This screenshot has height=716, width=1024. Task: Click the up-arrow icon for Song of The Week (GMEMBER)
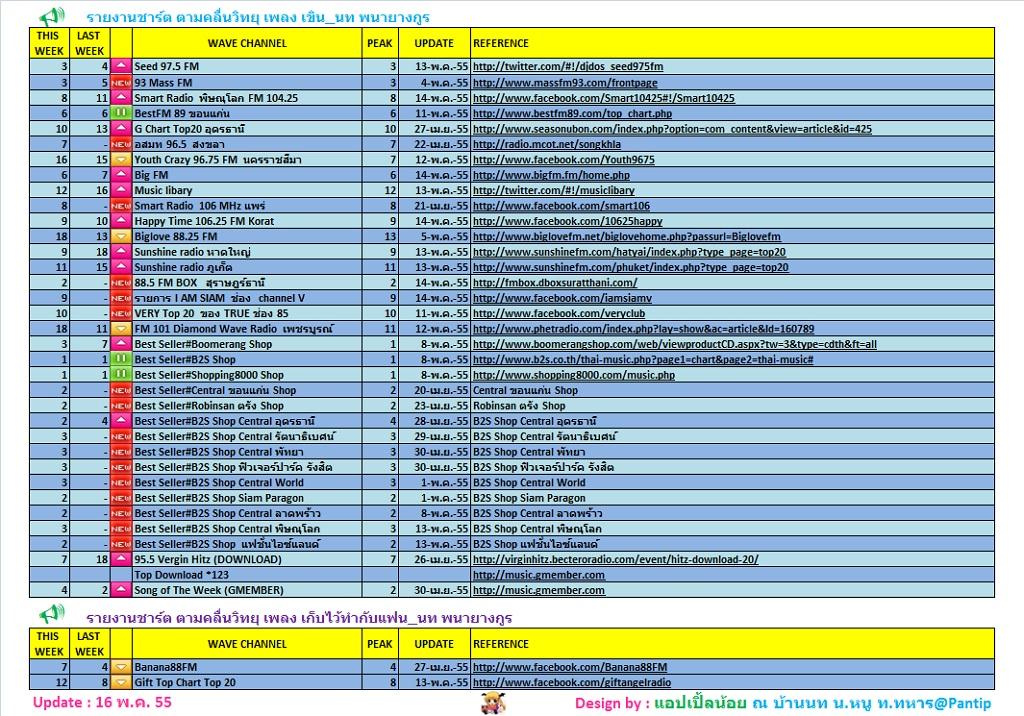121,590
